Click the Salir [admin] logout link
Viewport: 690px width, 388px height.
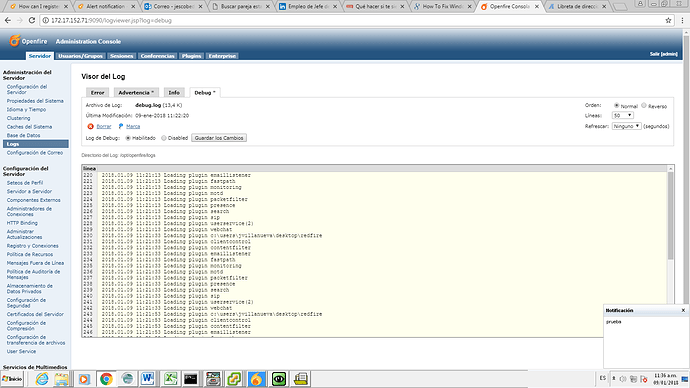click(x=664, y=54)
